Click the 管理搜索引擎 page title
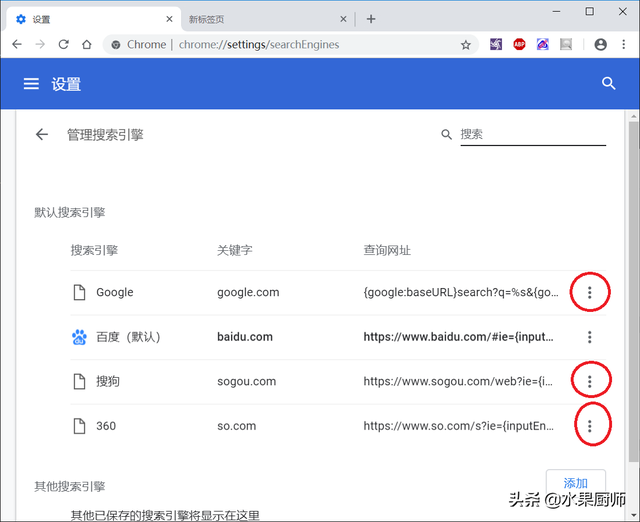Viewport: 640px width, 522px height. click(x=105, y=135)
